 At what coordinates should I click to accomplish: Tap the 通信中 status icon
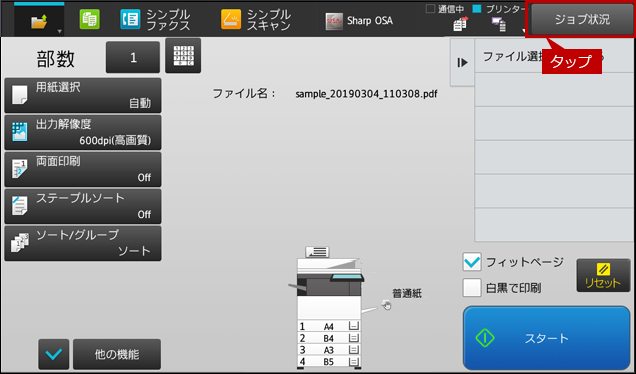coord(460,24)
